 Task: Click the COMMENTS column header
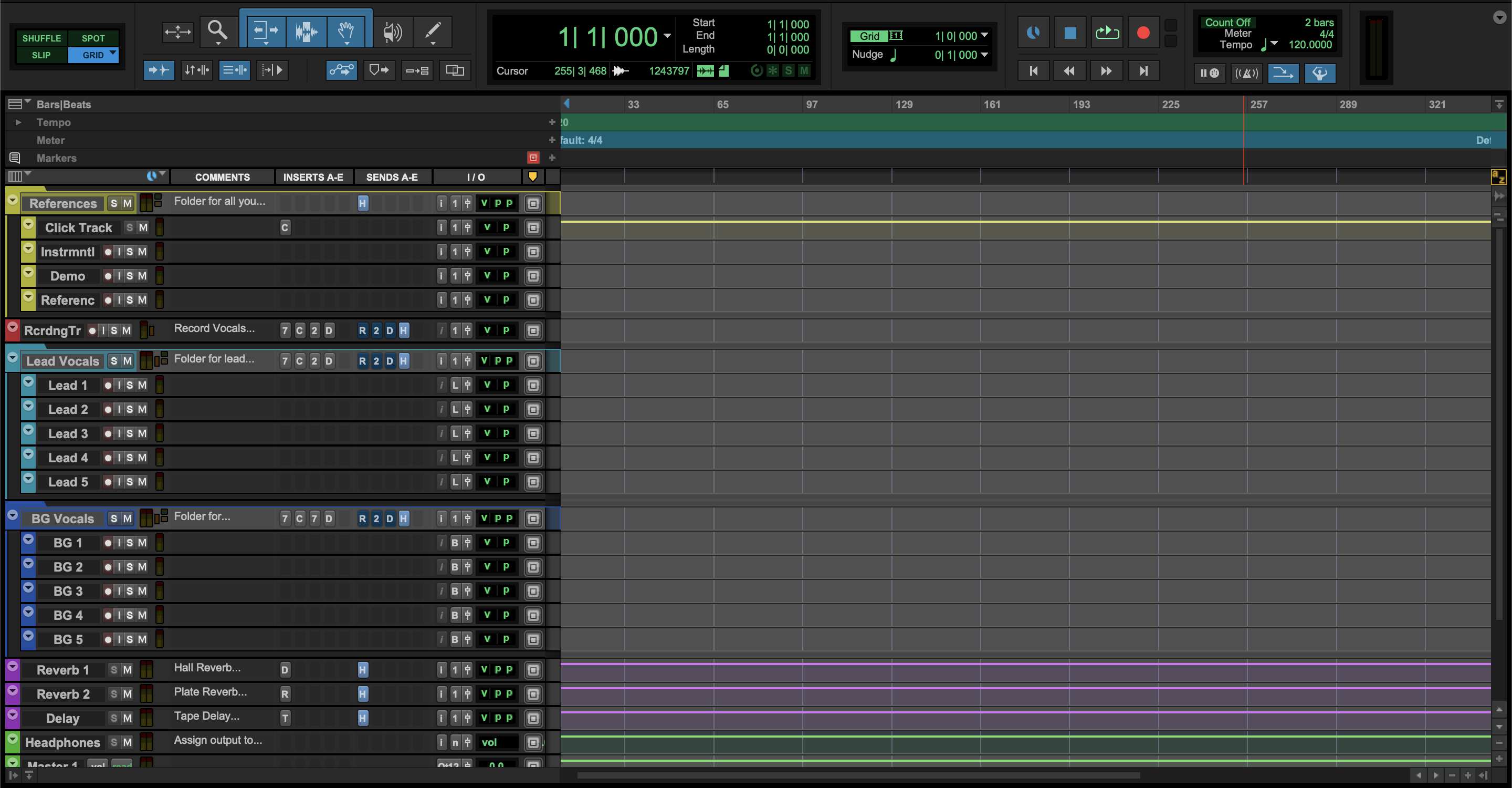pos(223,177)
